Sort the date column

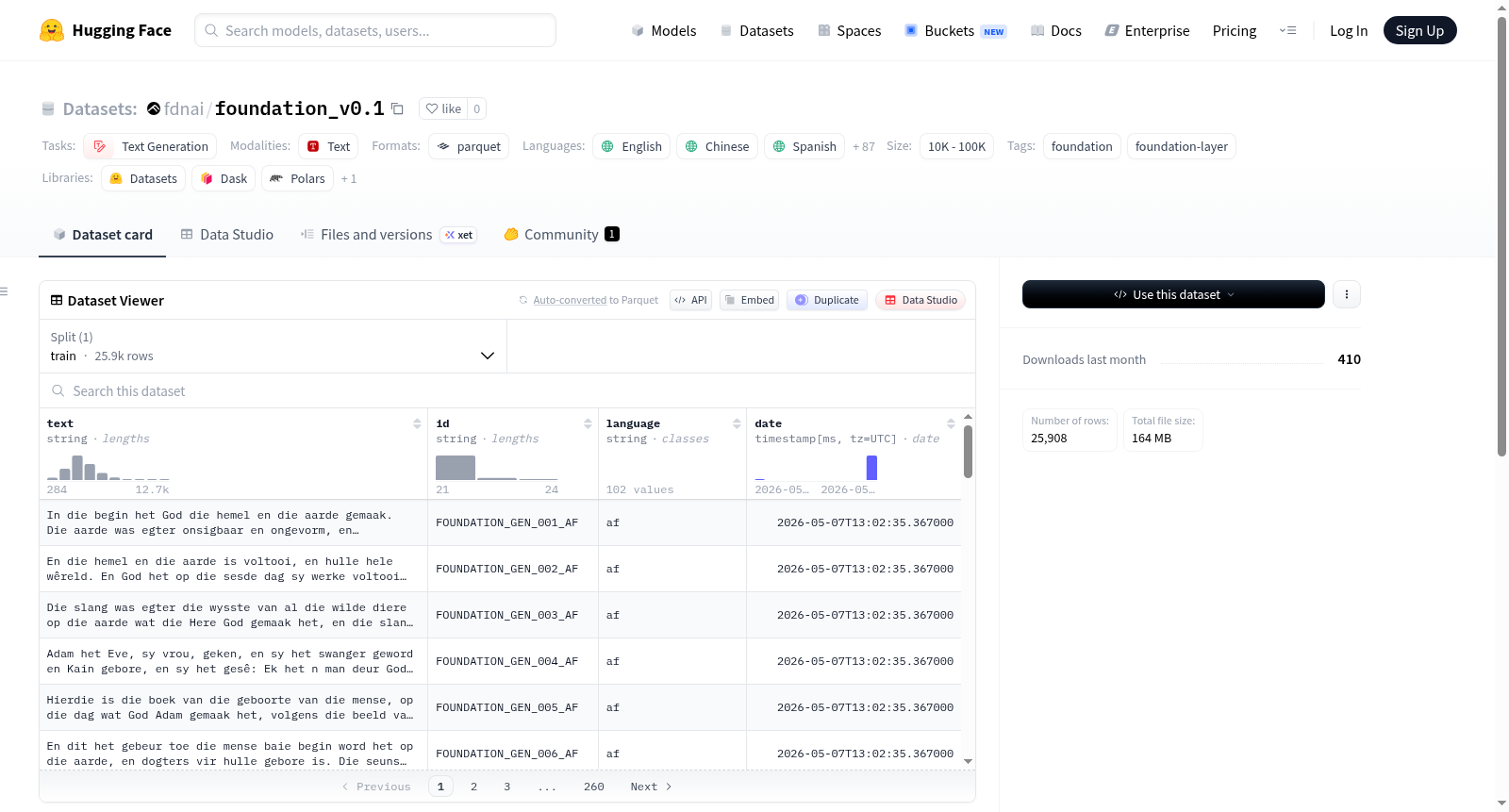951,423
